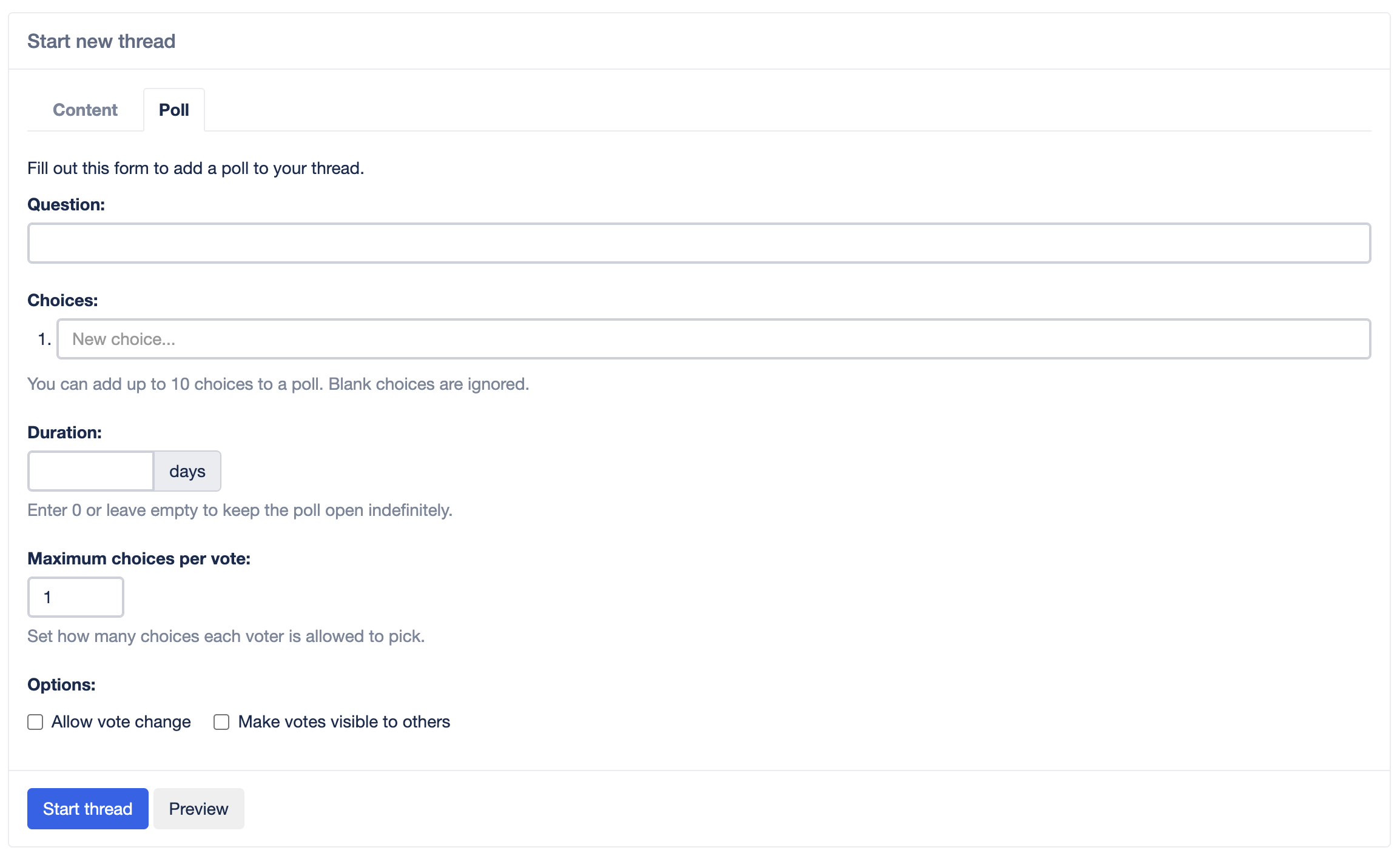Focus the "New choice..." input field
The image size is (1400, 856).
coord(713,339)
